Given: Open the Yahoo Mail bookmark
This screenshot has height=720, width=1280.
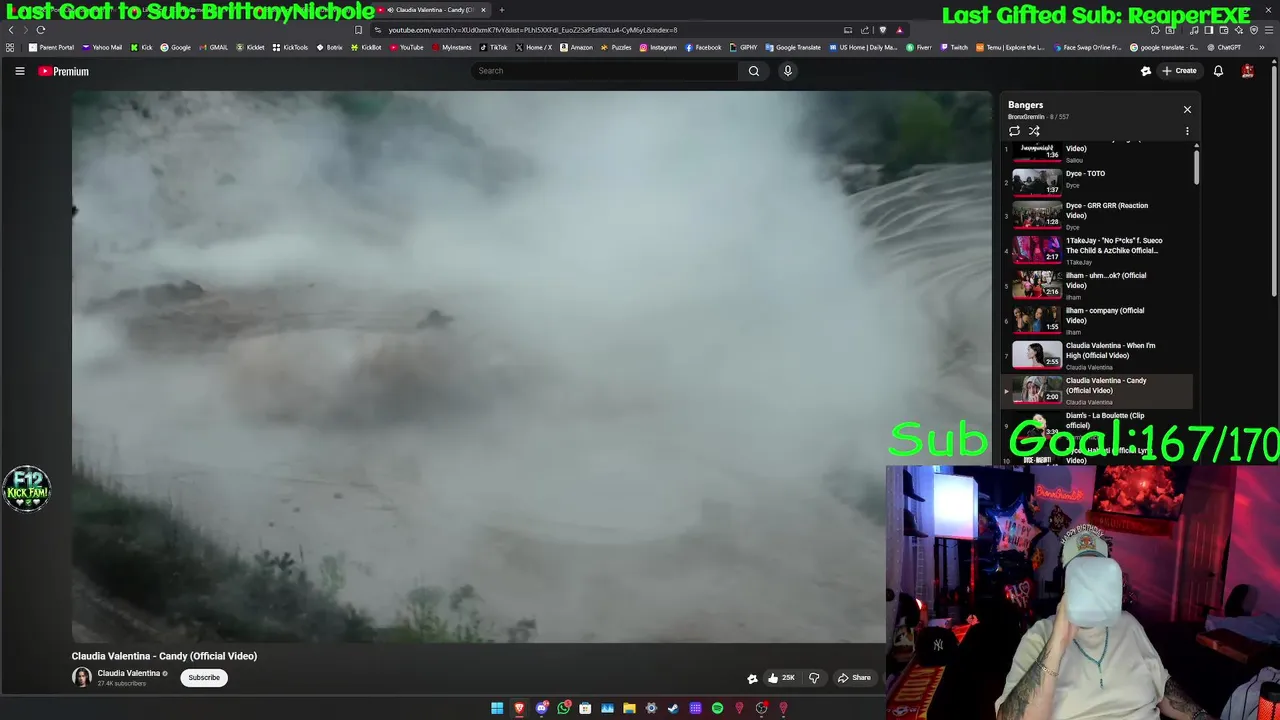Looking at the screenshot, I should pos(103,47).
